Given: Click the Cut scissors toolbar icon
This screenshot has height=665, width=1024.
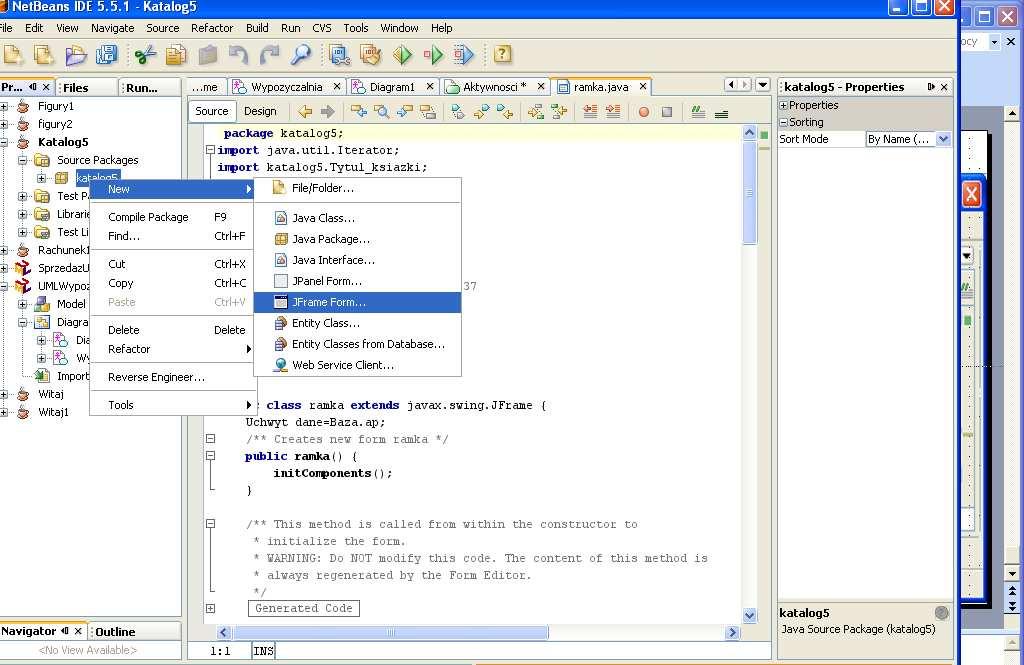Looking at the screenshot, I should click(145, 55).
